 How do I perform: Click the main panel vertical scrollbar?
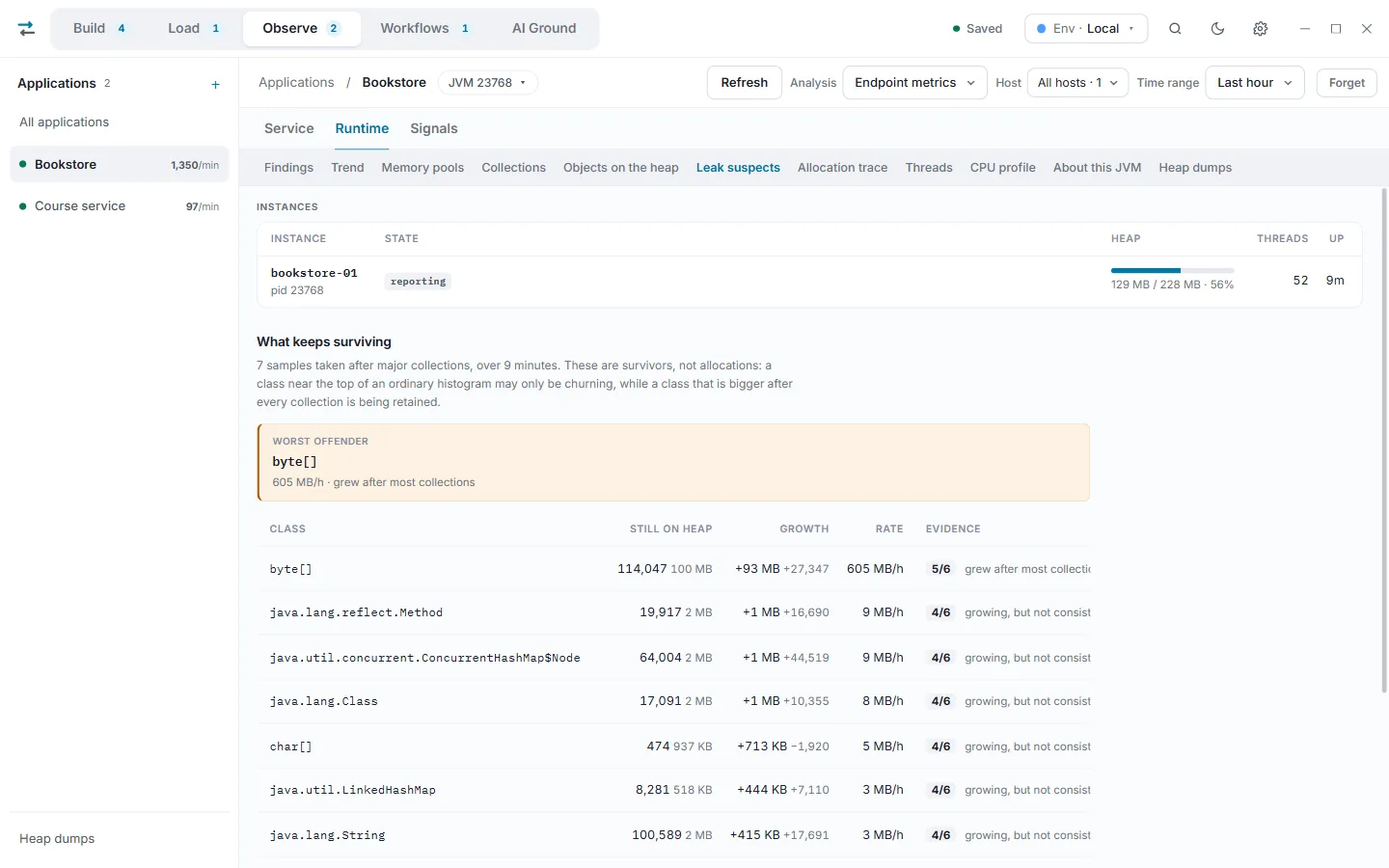(x=1384, y=440)
